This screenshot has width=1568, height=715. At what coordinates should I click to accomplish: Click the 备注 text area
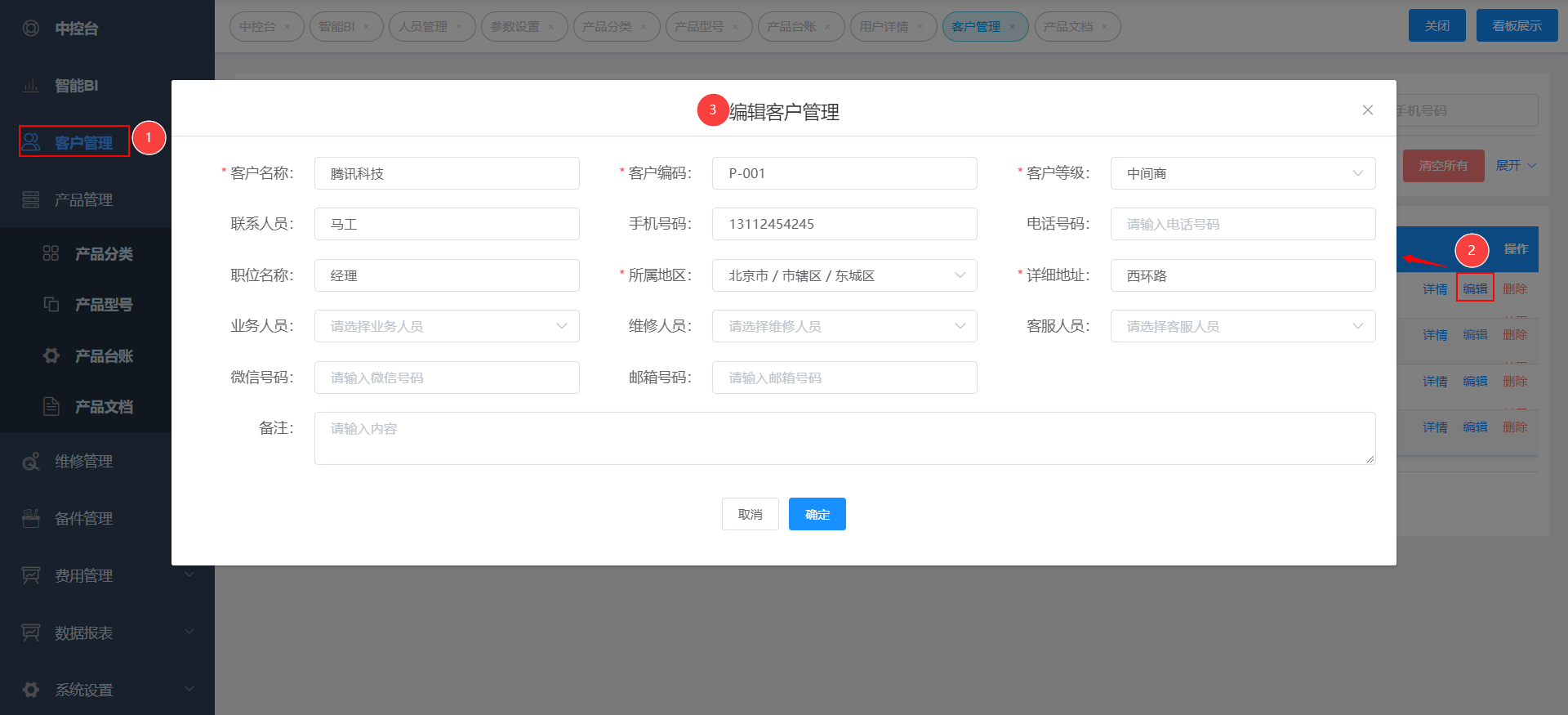(844, 438)
